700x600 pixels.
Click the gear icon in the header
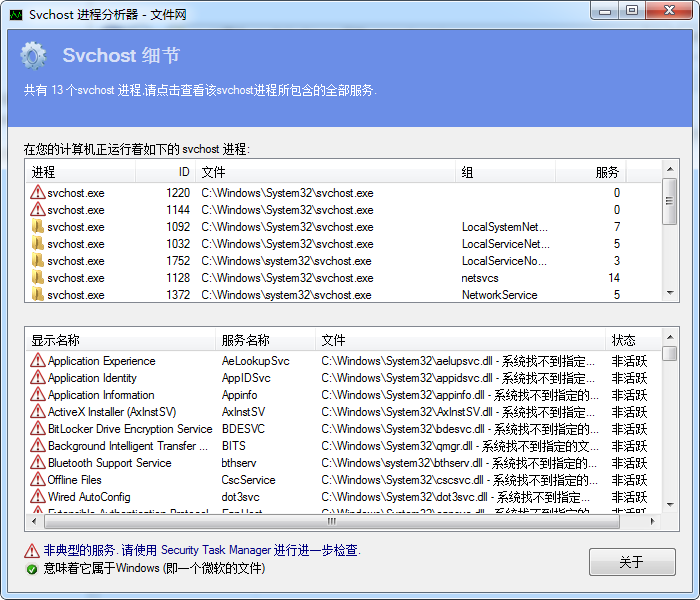coord(34,56)
